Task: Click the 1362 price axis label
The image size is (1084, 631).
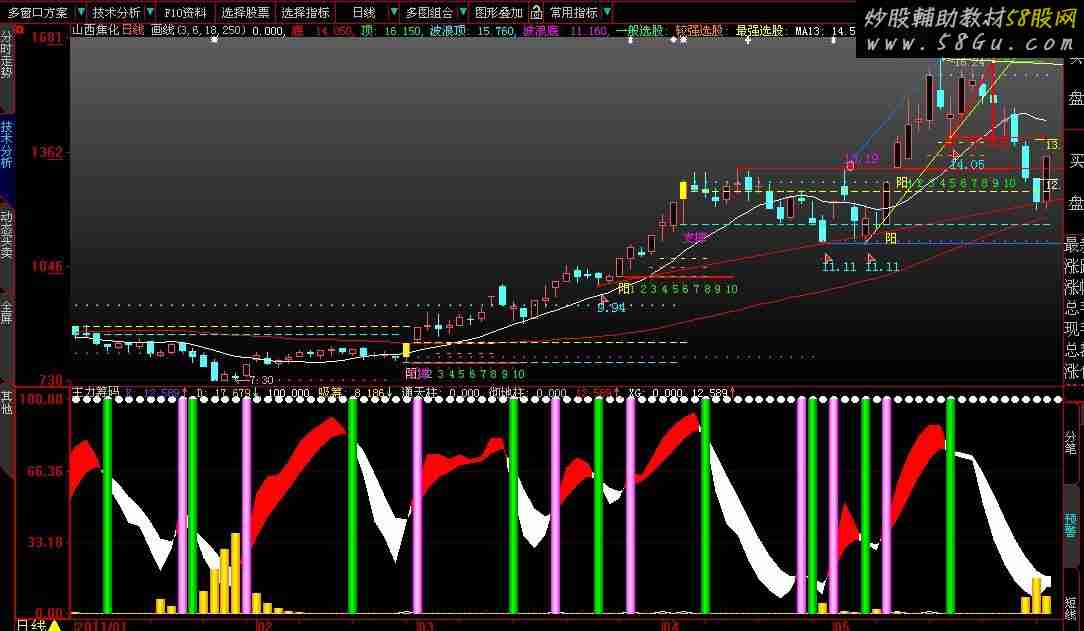Action: pyautogui.click(x=46, y=152)
